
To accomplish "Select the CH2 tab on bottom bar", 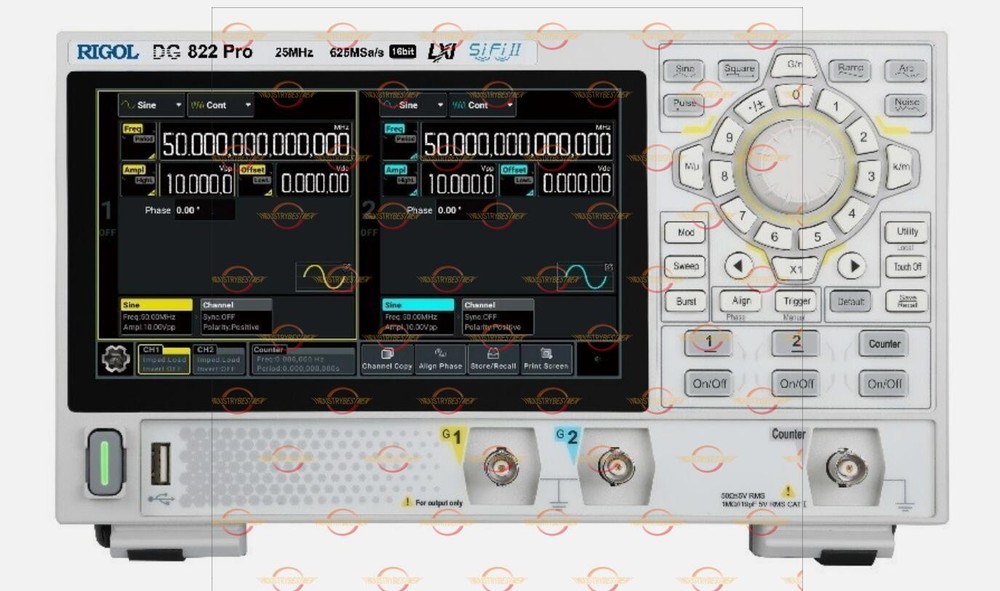I will coord(218,359).
